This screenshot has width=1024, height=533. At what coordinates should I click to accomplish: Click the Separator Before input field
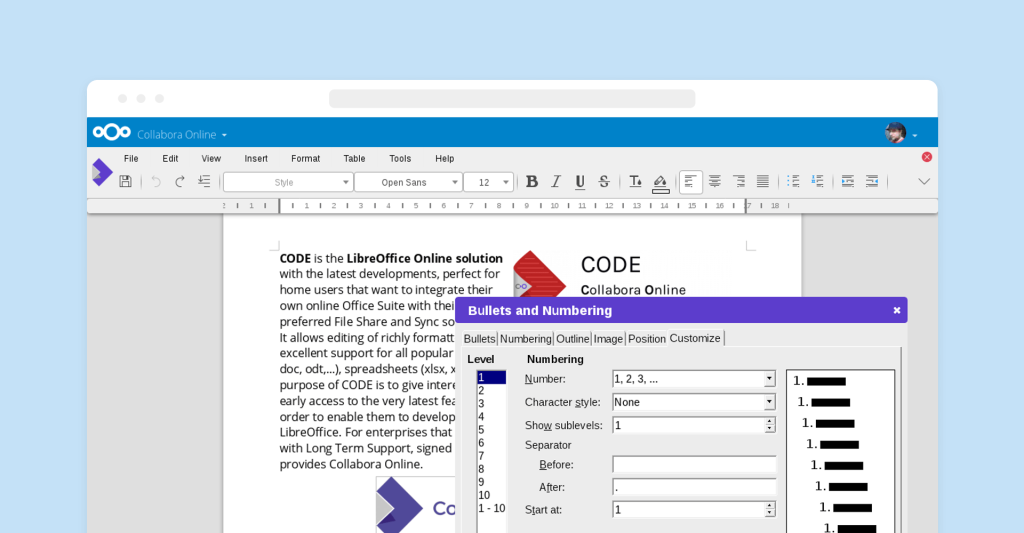click(693, 464)
